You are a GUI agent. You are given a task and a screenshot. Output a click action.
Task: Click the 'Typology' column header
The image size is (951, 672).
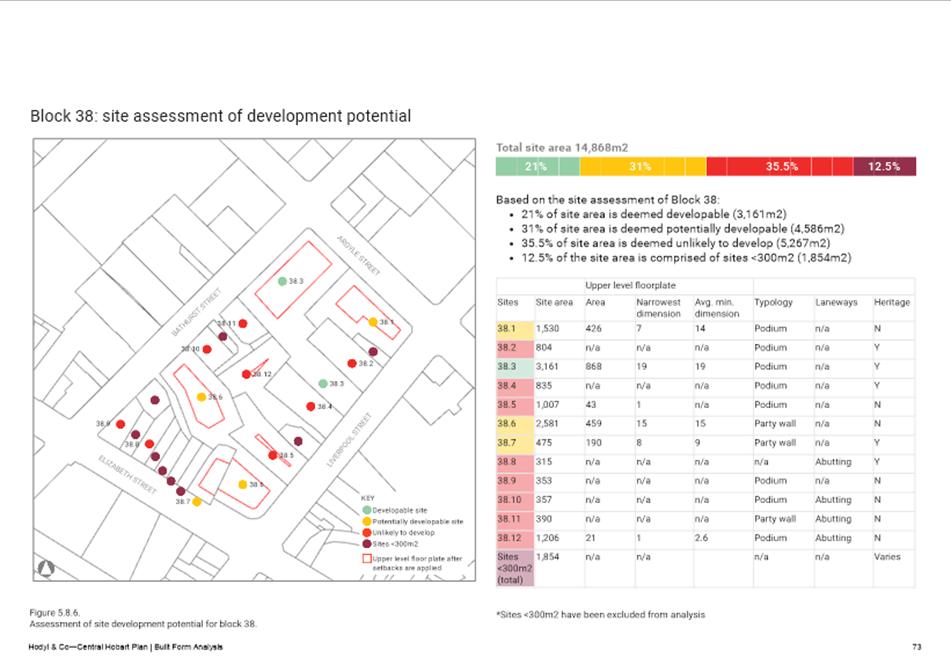773,302
